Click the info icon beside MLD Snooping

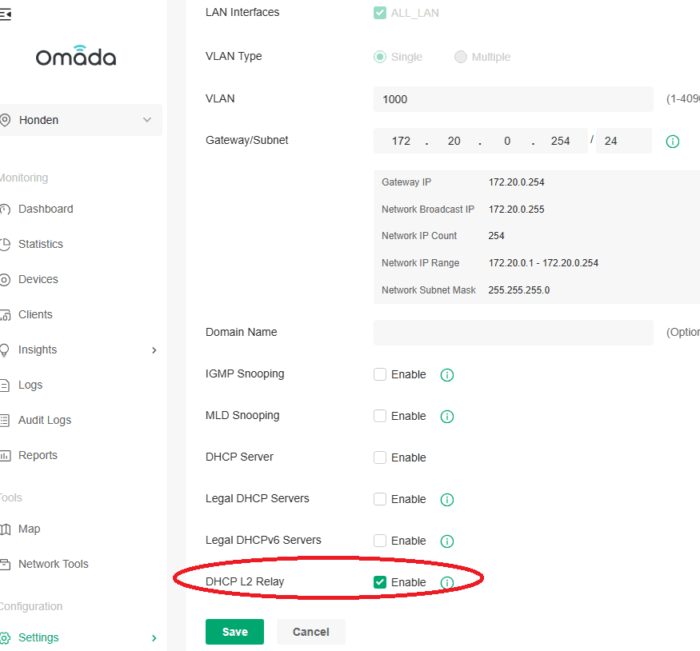coord(447,416)
